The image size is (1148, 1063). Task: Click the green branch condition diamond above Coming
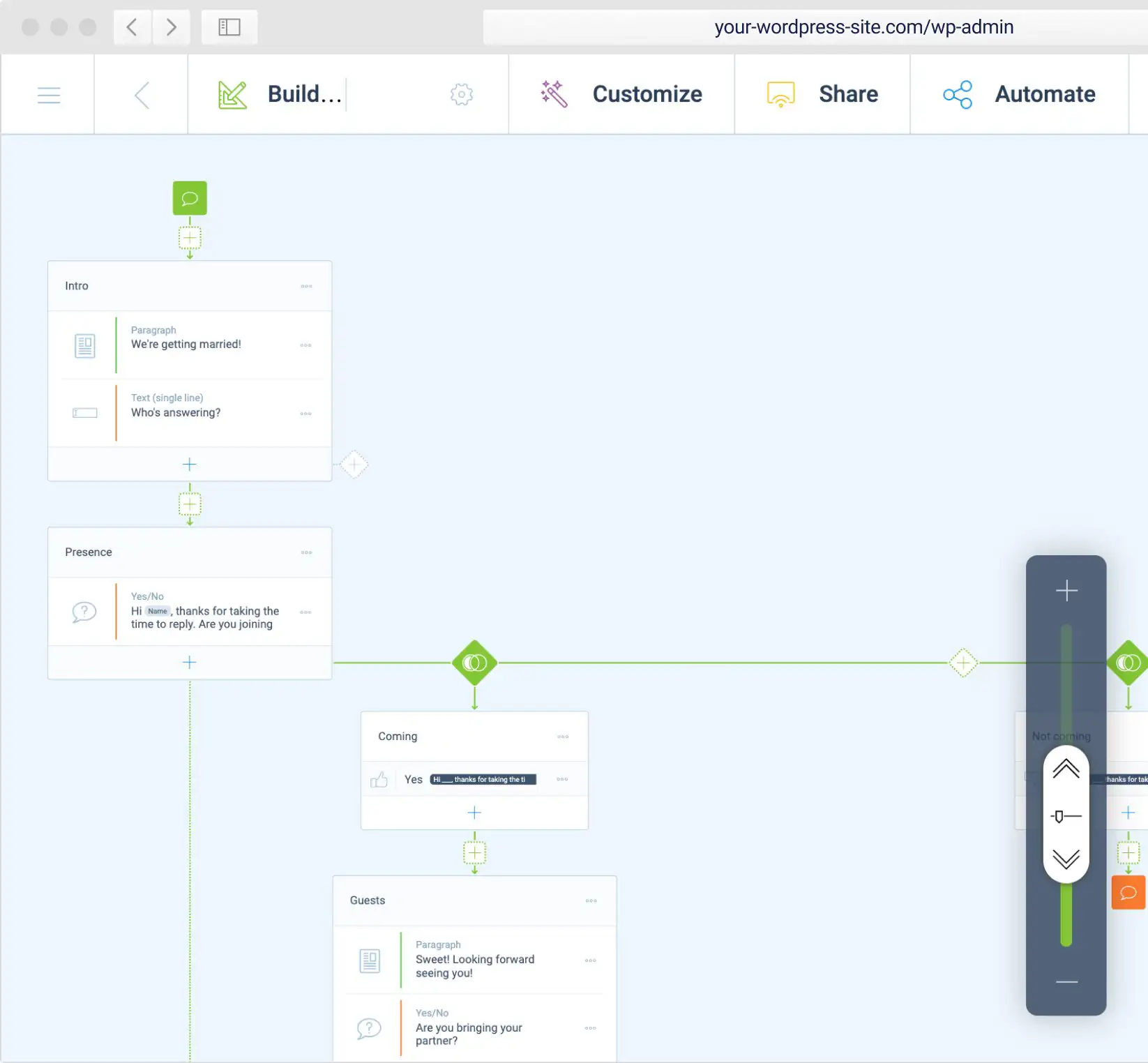475,663
